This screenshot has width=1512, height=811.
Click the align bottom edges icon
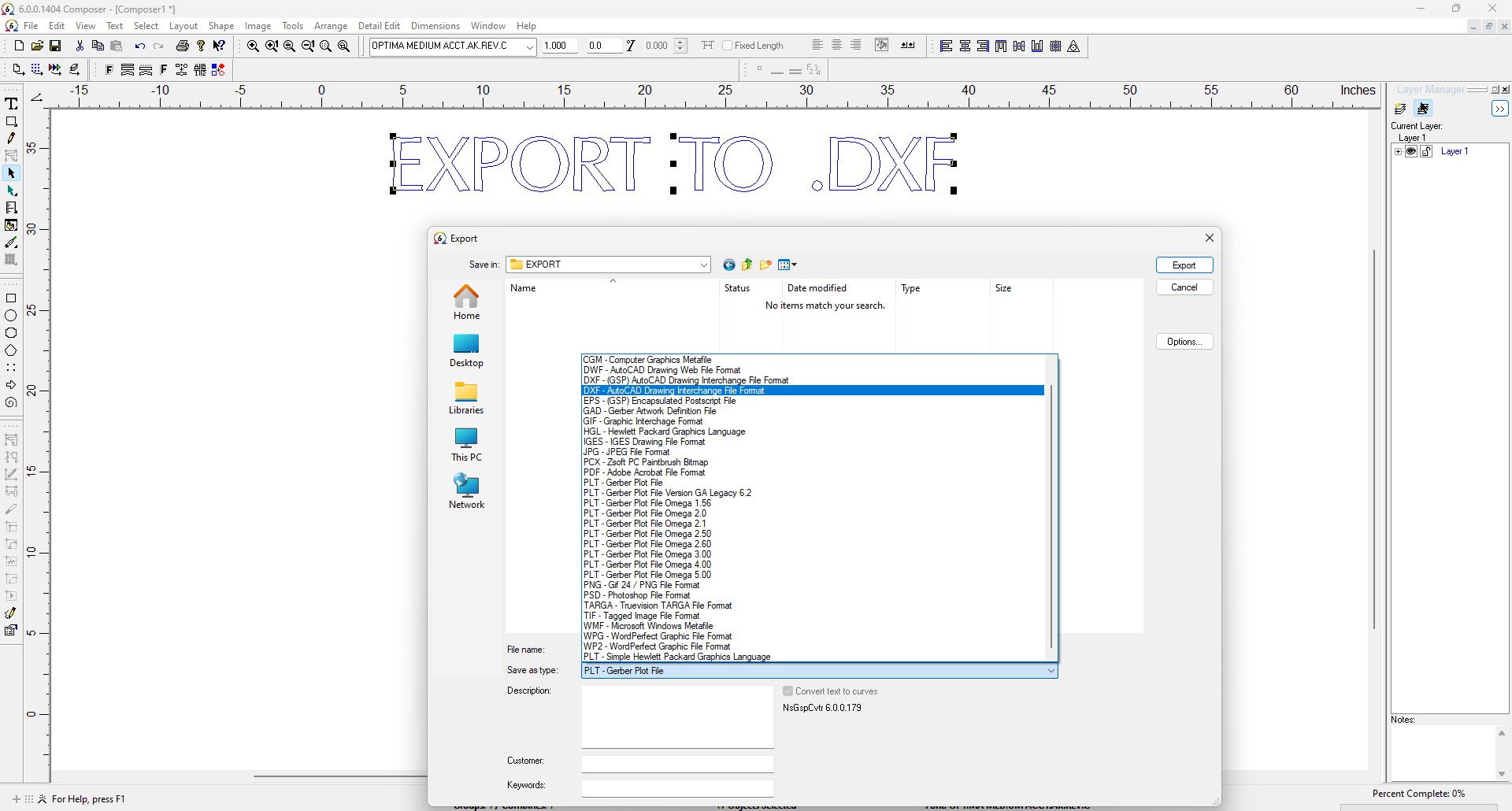(x=1037, y=46)
